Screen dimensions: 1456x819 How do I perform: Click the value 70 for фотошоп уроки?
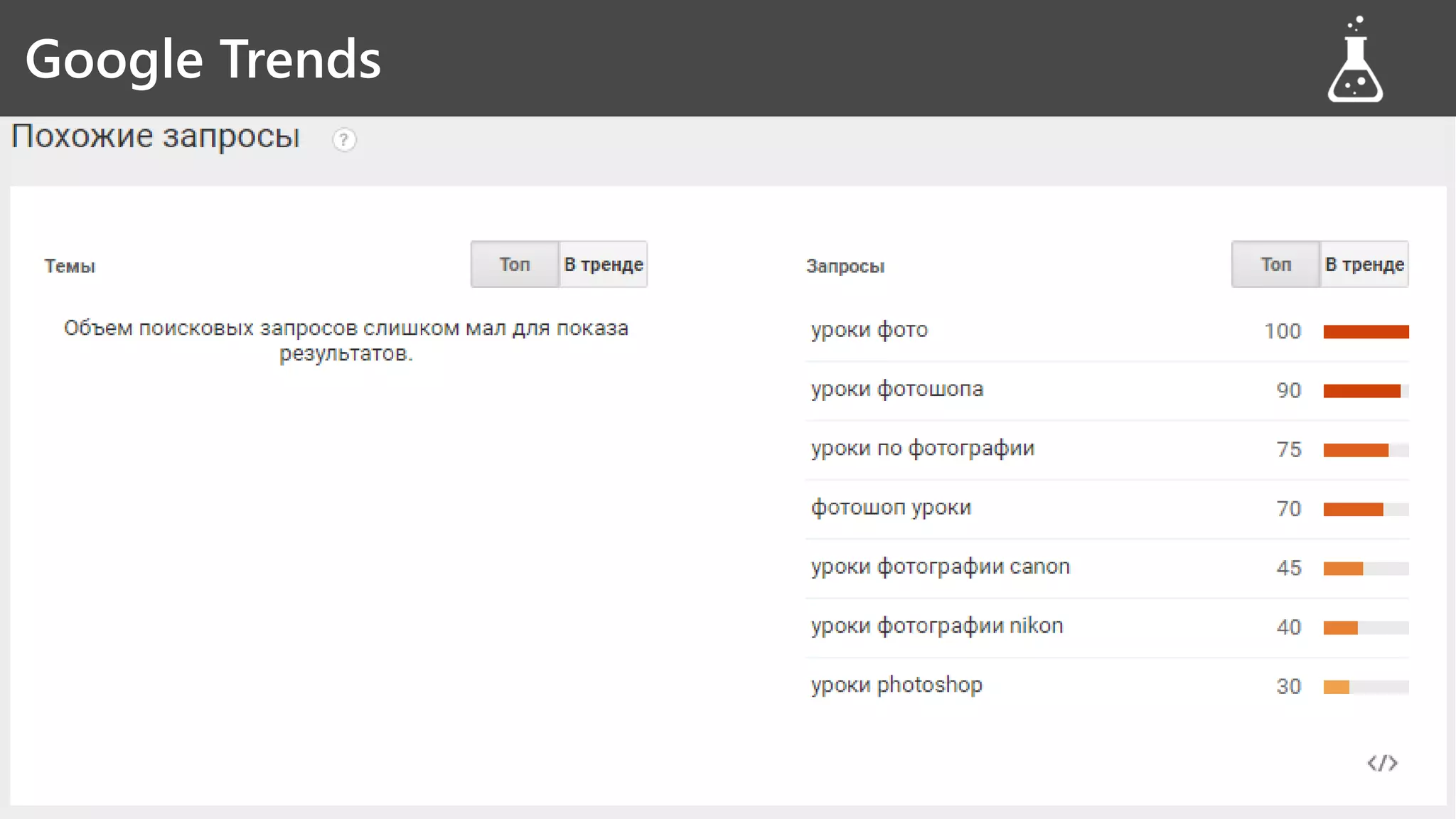point(1288,508)
